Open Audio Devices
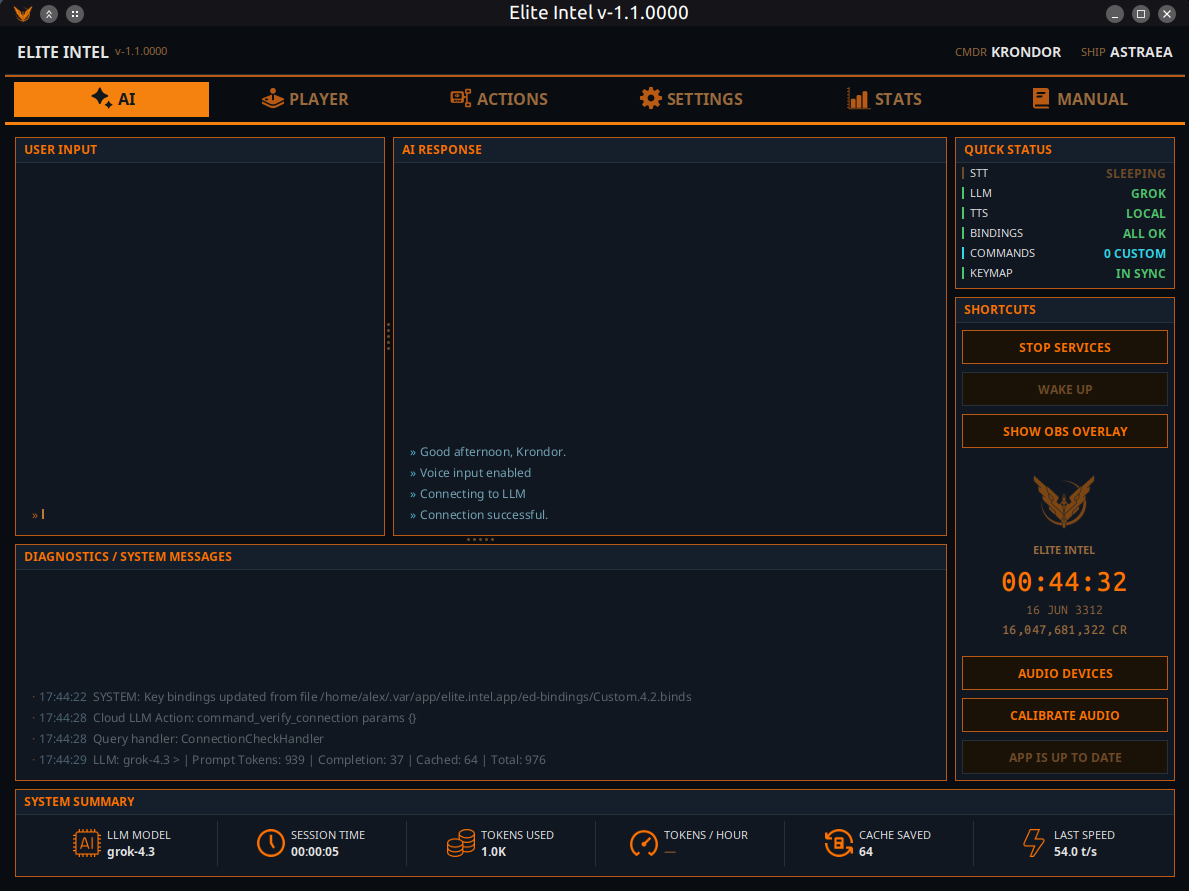The width and height of the screenshot is (1189, 891). tap(1065, 673)
